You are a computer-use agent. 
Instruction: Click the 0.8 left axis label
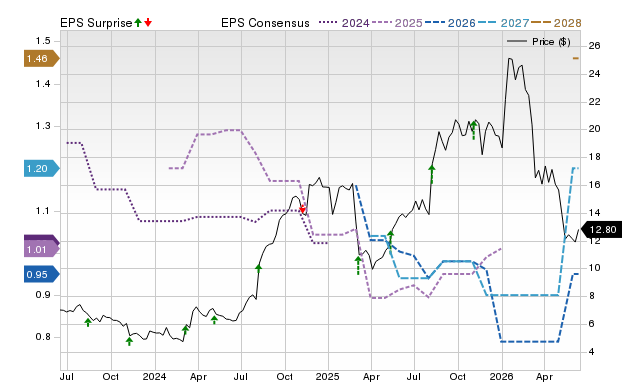point(43,337)
